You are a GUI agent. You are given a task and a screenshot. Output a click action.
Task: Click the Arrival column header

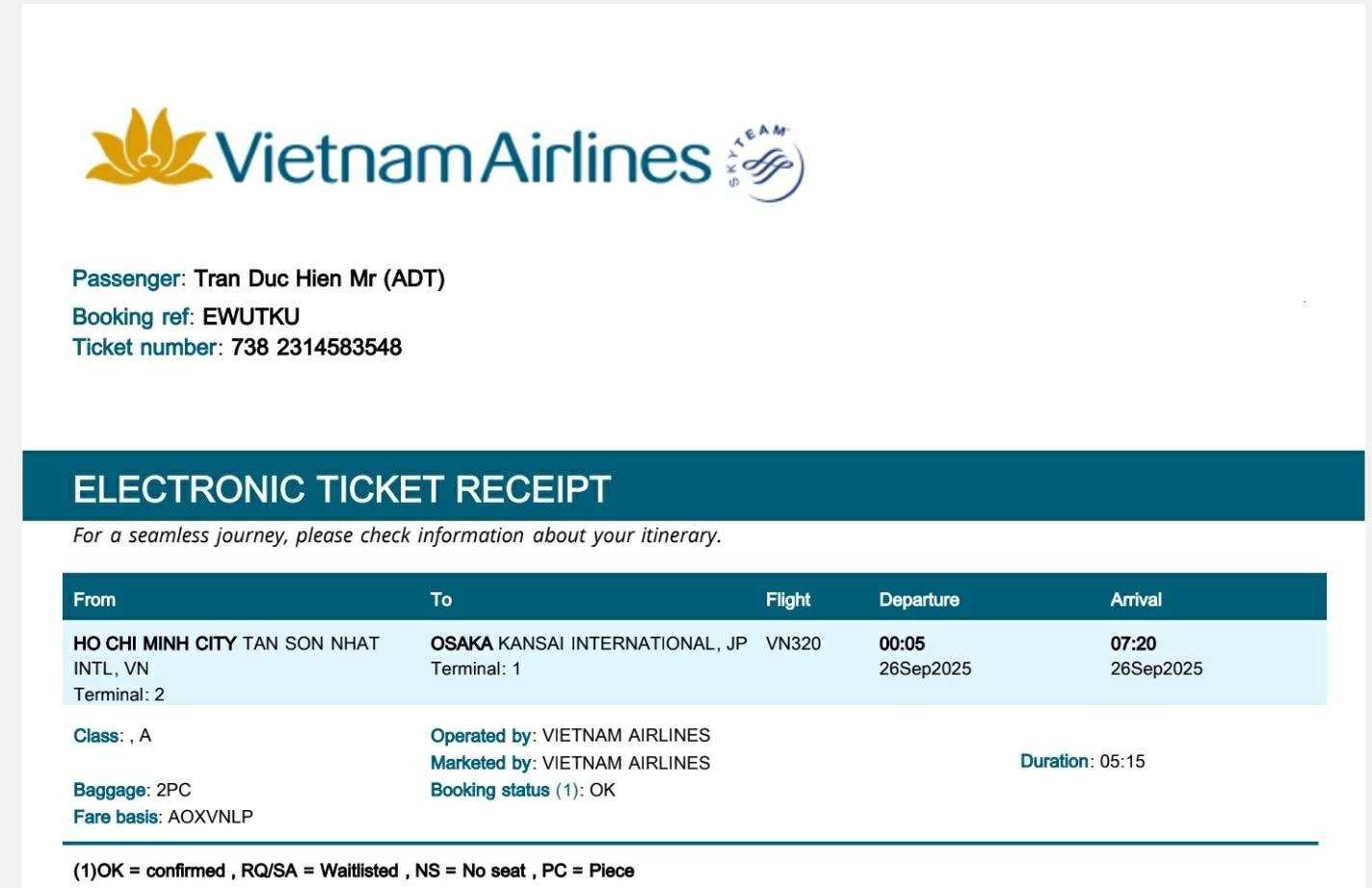pyautogui.click(x=1136, y=600)
